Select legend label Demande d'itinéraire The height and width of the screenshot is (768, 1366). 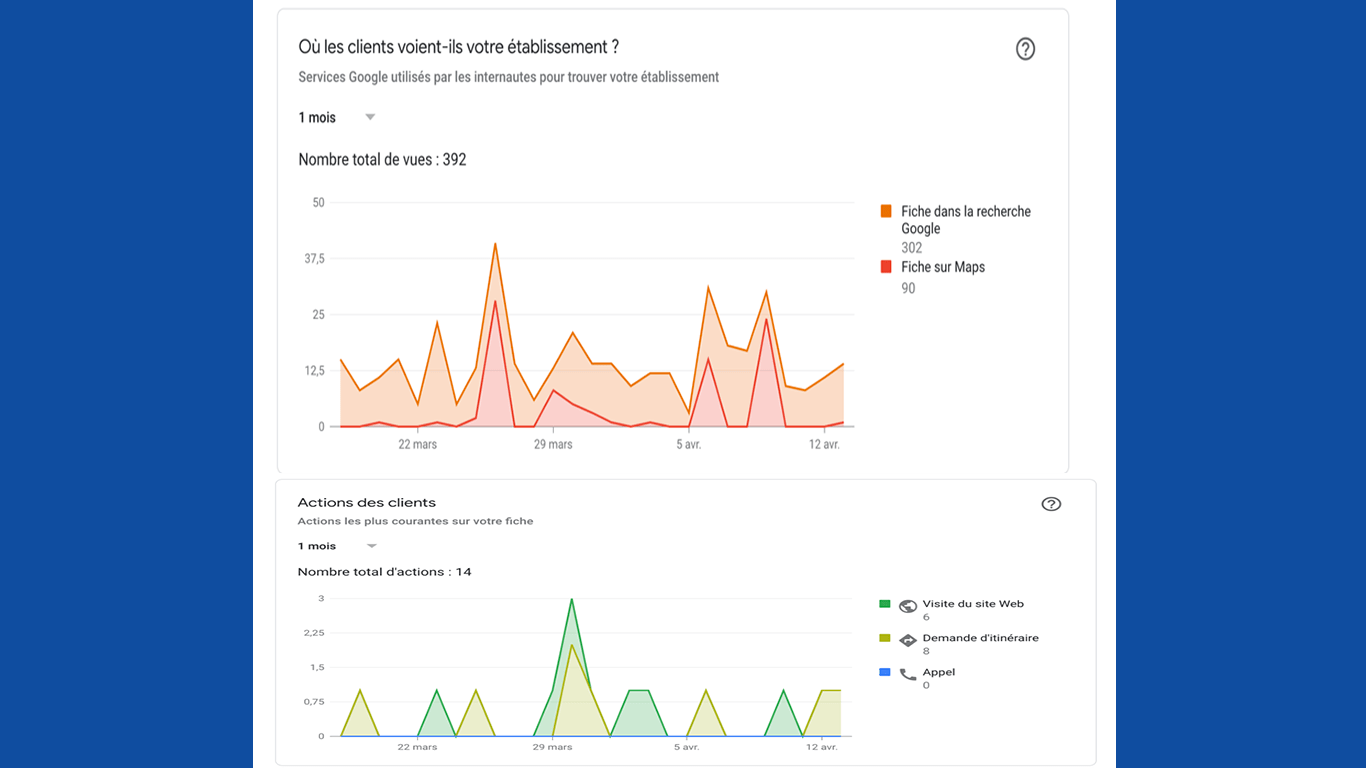[981, 638]
